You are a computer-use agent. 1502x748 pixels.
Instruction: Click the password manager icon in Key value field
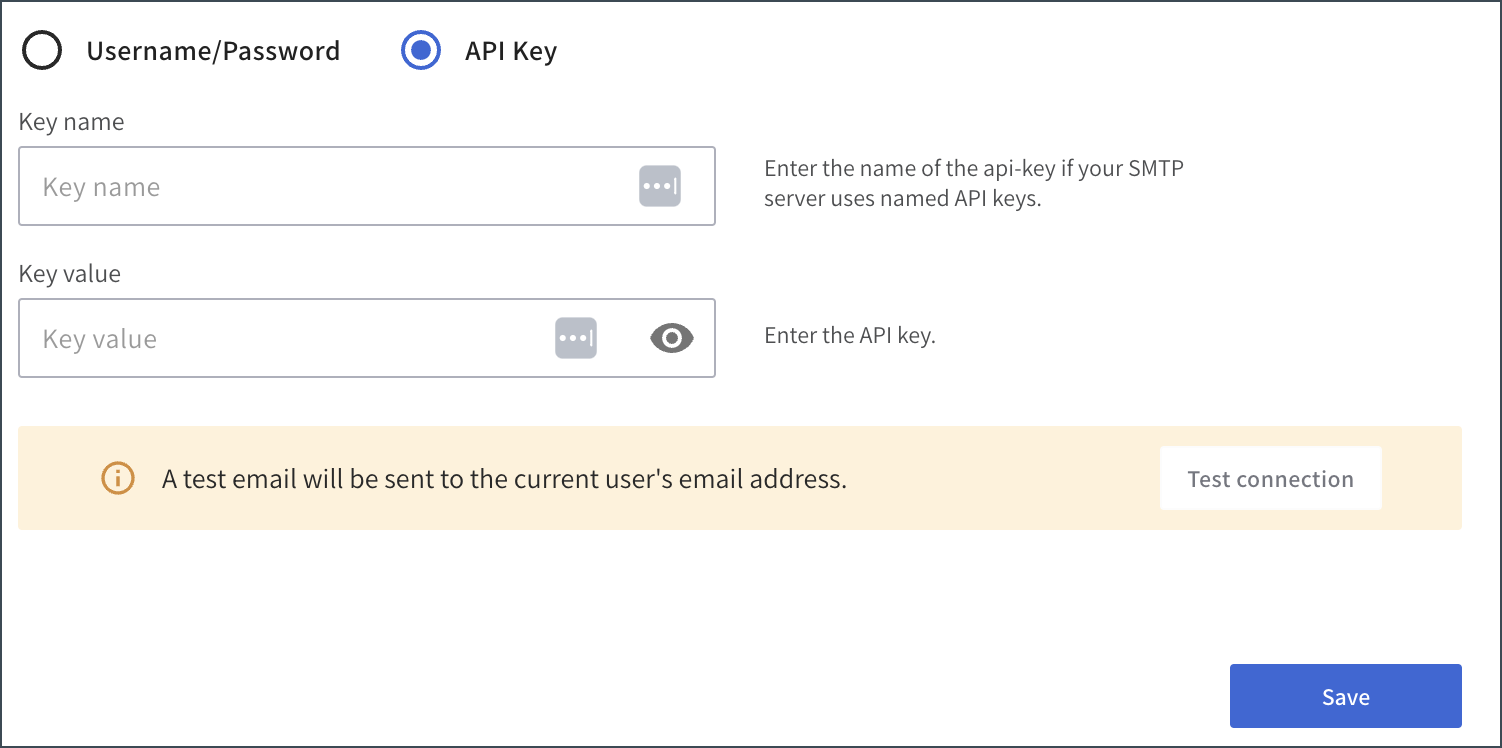pyautogui.click(x=575, y=338)
